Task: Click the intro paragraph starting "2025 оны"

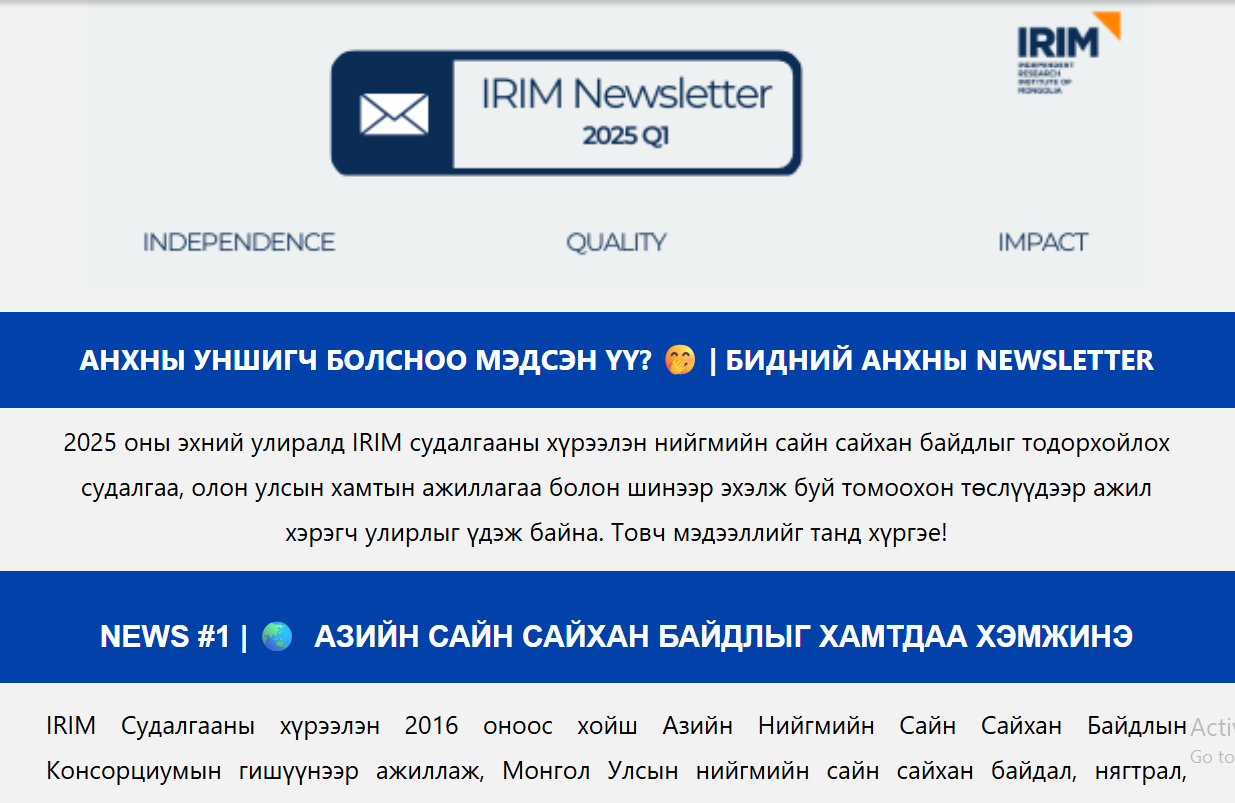Action: (616, 488)
